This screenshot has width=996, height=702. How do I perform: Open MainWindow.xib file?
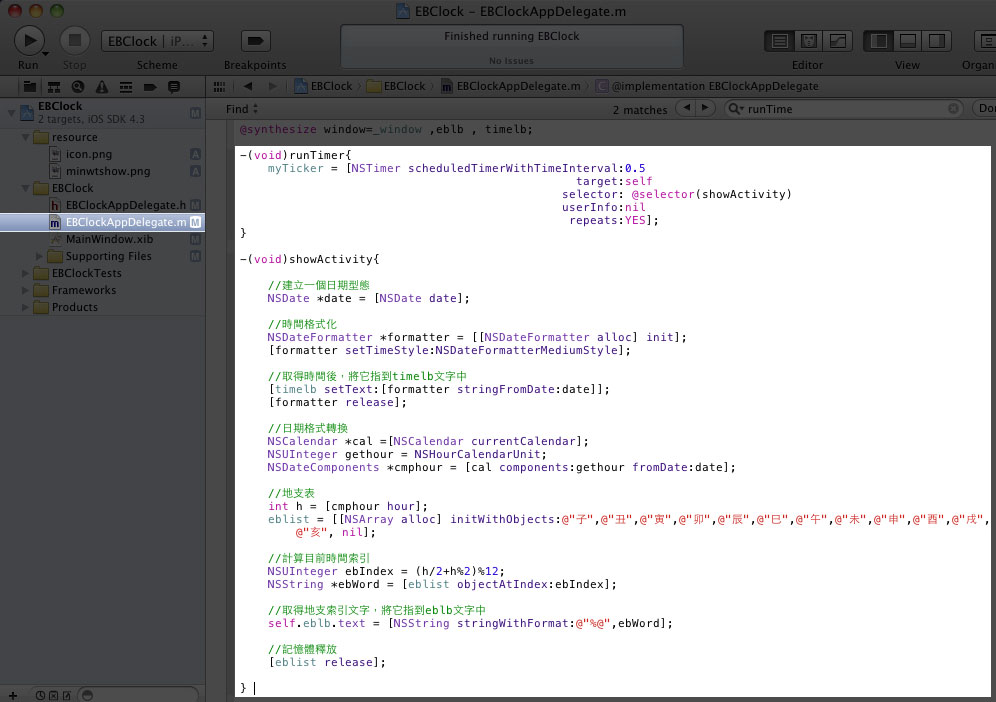109,240
